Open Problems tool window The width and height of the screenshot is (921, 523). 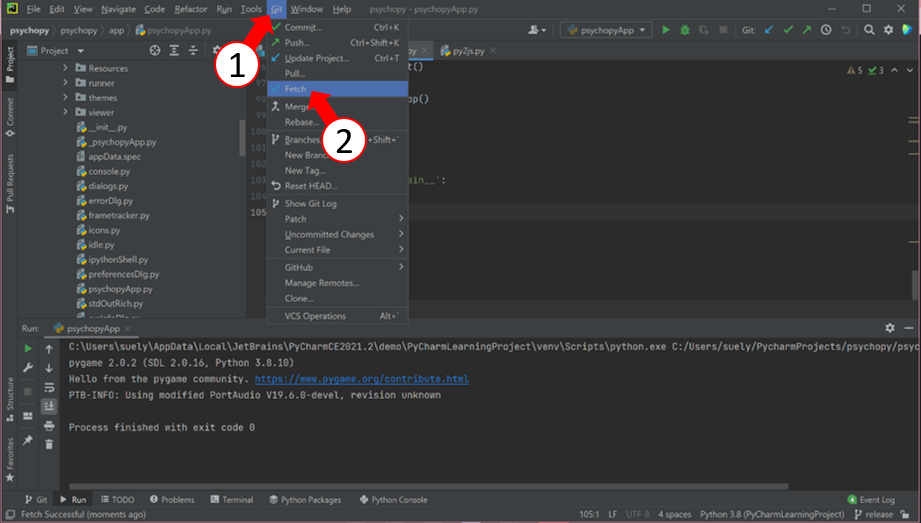click(x=172, y=499)
